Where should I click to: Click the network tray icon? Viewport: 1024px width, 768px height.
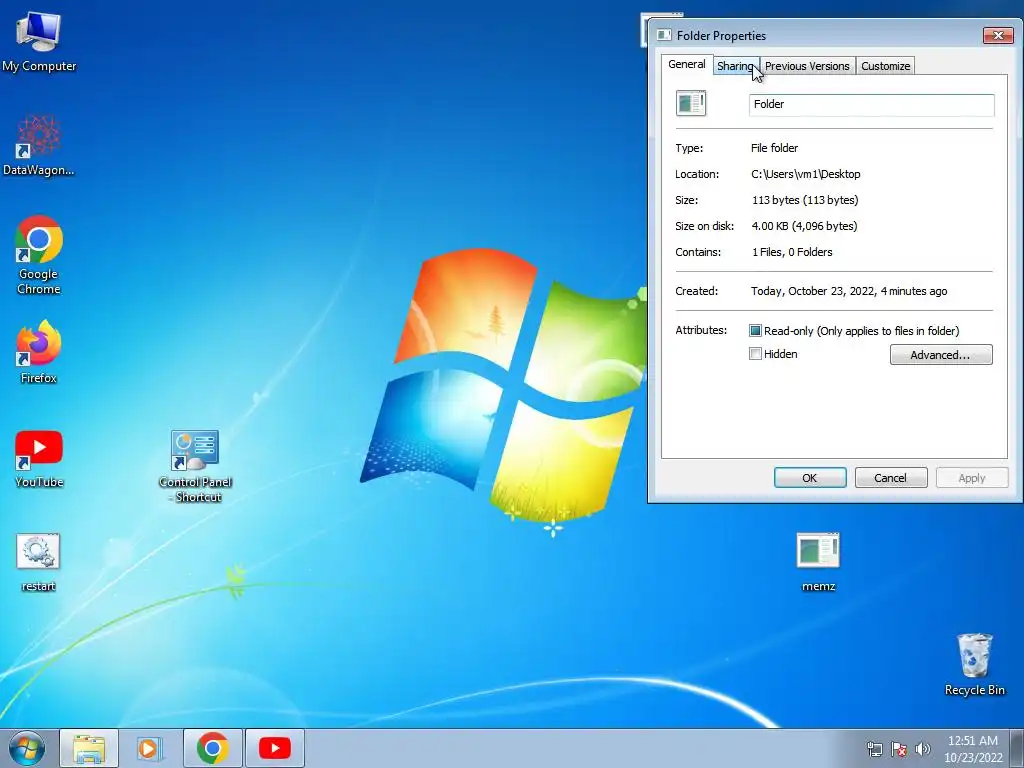point(874,749)
